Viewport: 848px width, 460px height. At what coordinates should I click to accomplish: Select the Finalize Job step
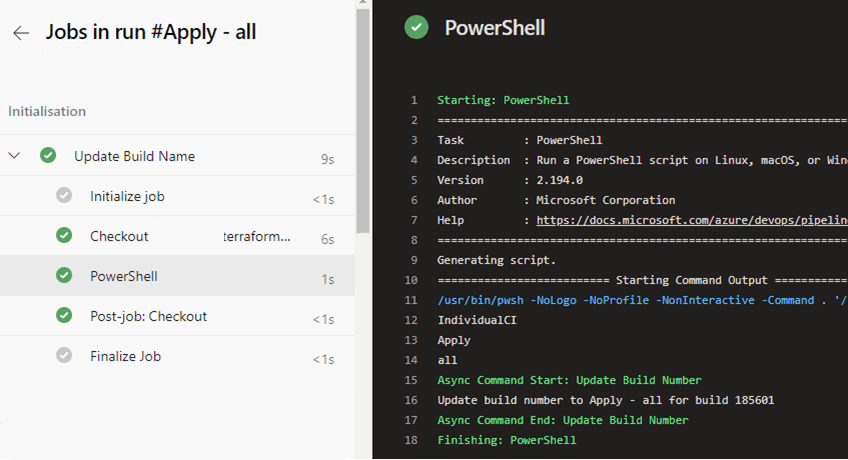point(125,357)
